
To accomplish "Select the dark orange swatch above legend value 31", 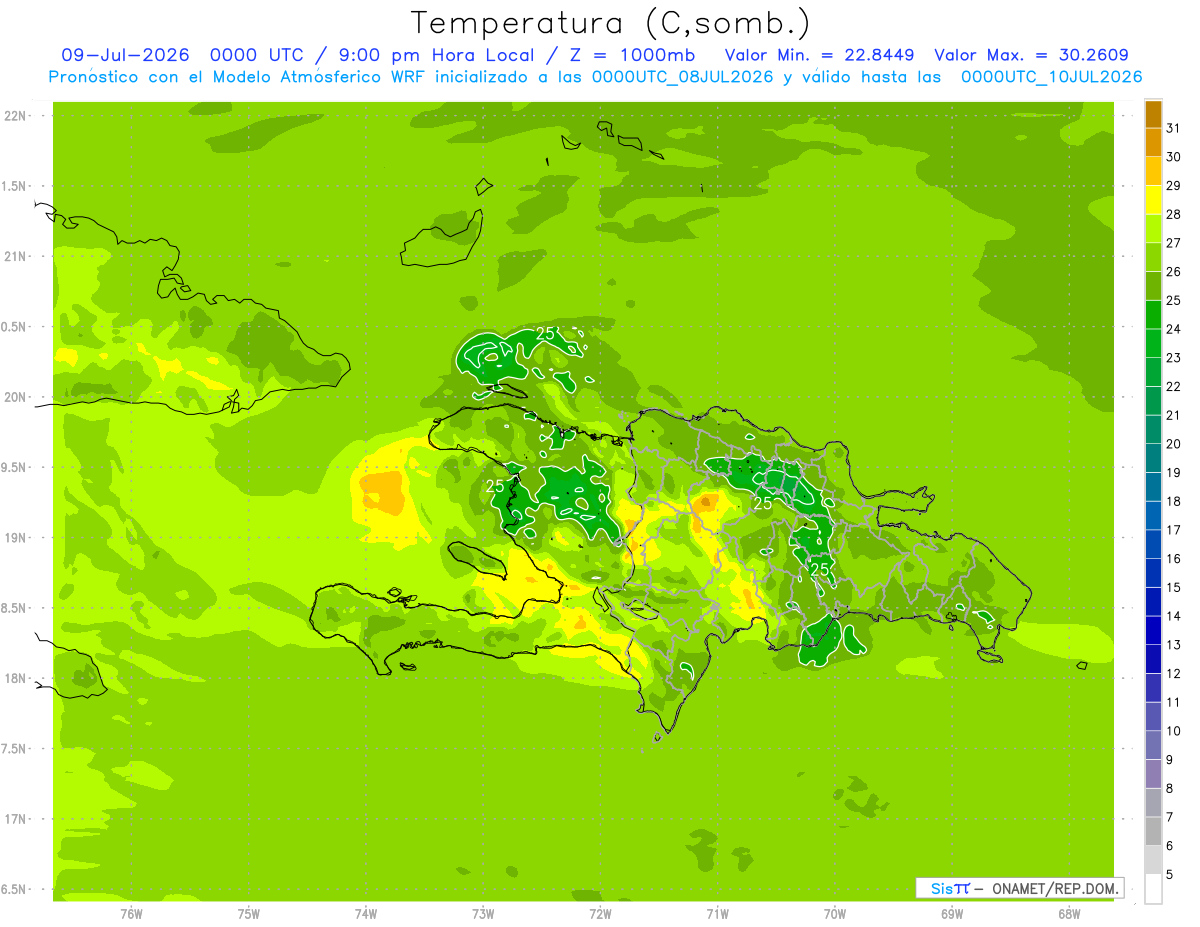I will [x=1153, y=114].
